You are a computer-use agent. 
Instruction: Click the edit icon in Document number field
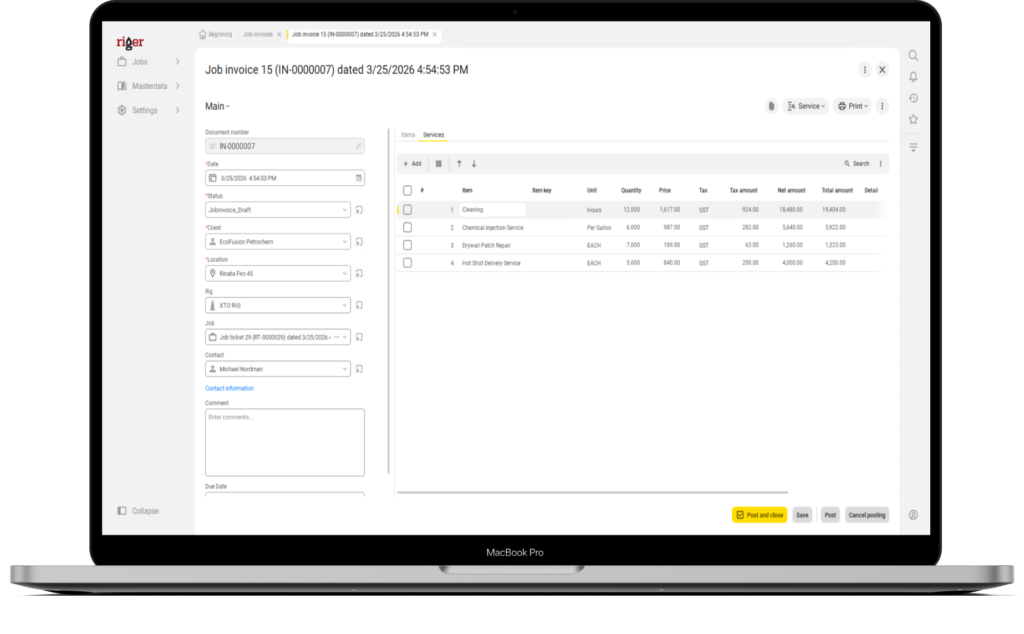tap(359, 146)
